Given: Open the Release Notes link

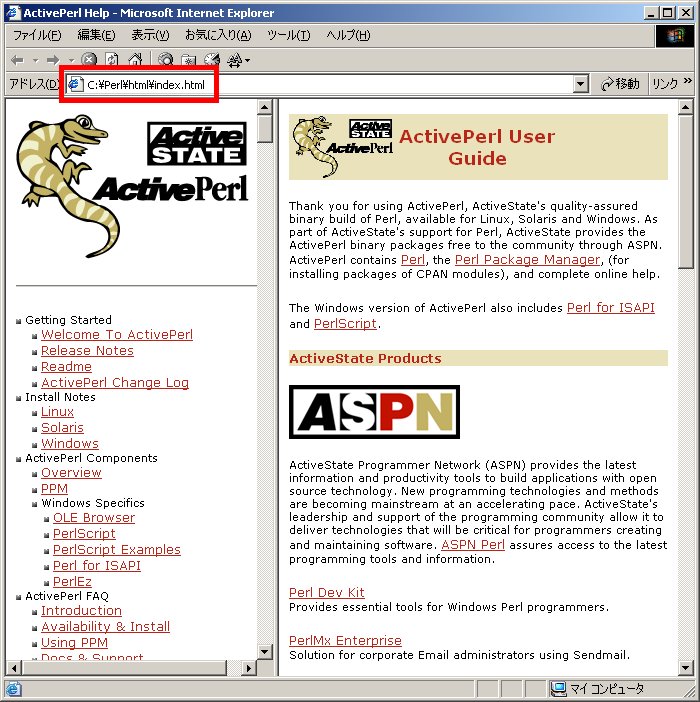Looking at the screenshot, I should click(x=87, y=351).
